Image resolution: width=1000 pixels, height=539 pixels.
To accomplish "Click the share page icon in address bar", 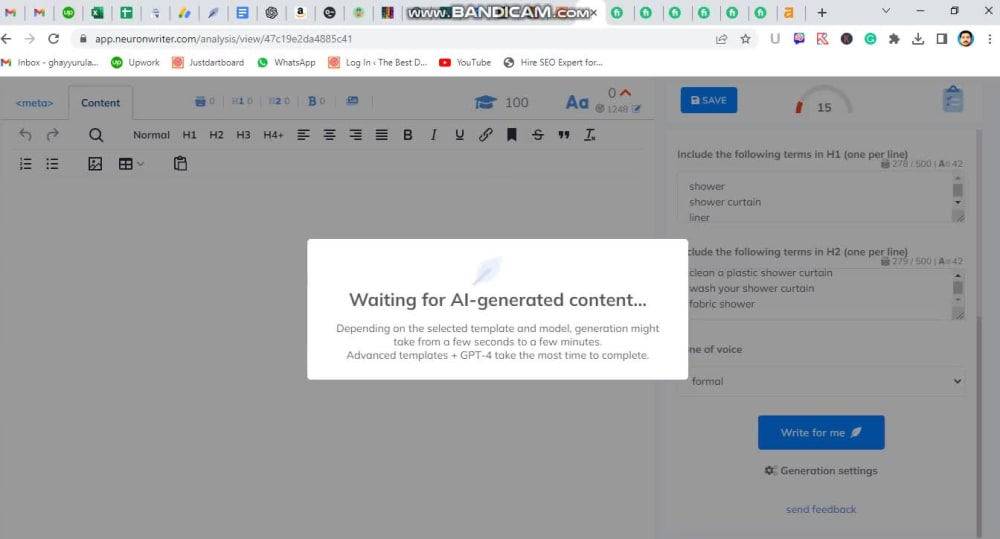I will click(721, 39).
